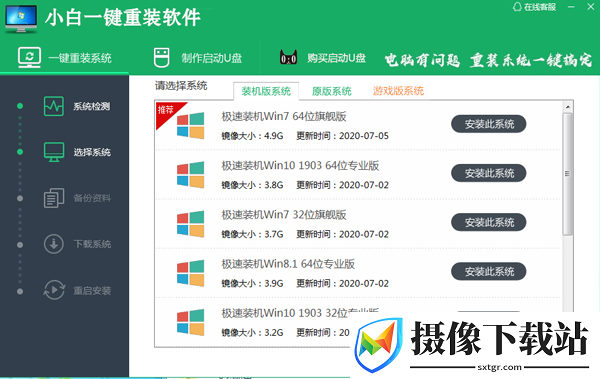Install 极速装机Win8.1 64位专业版 with 安装此系统

[x=489, y=271]
